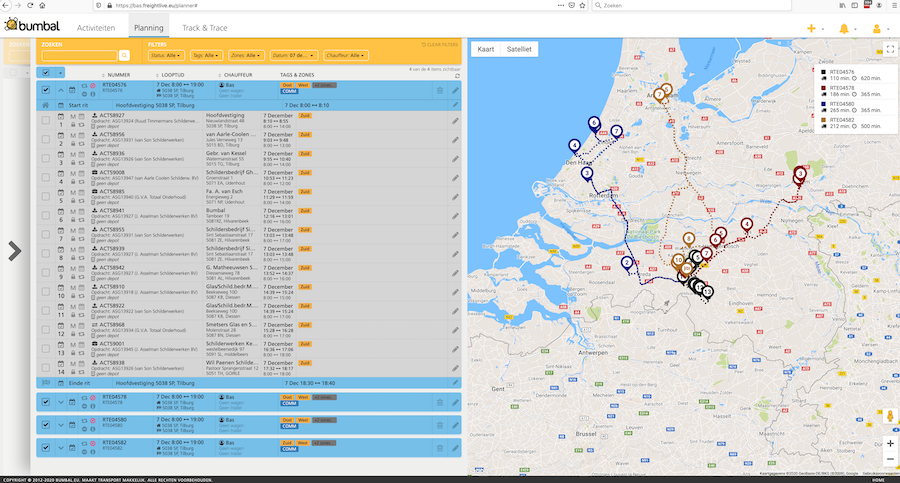Click the notifications bell icon
This screenshot has width=900, height=483.
(x=844, y=28)
